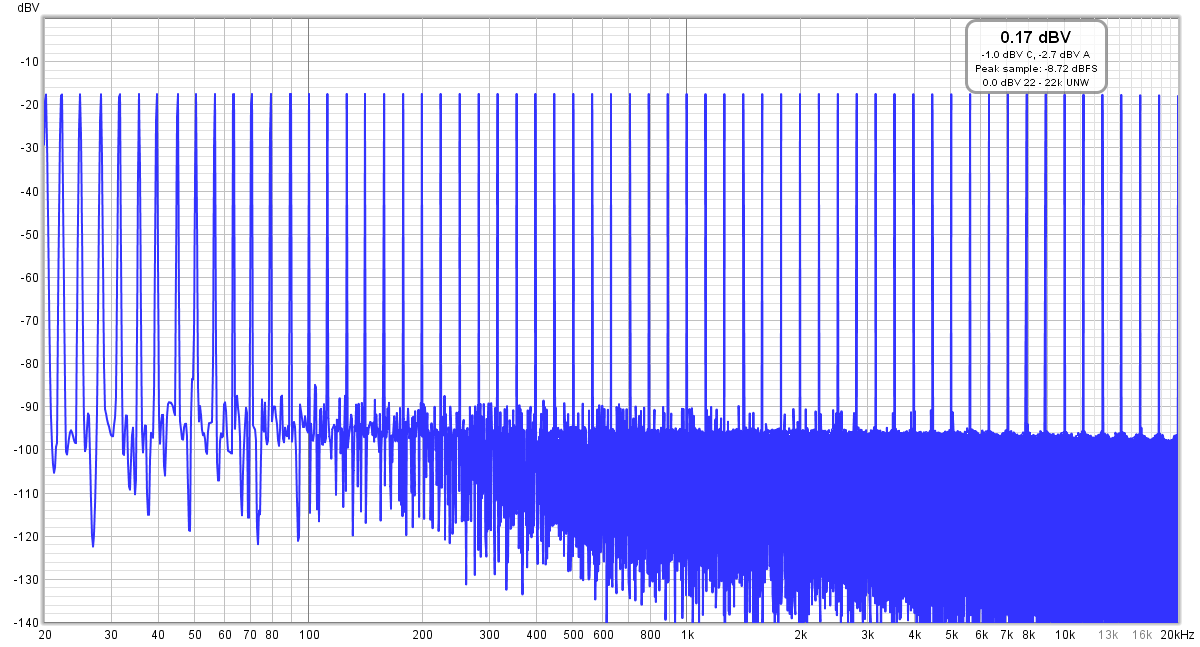Screen dimensions: 1200x647
Task: Click the 800 label on frequency axis
Action: [x=650, y=635]
